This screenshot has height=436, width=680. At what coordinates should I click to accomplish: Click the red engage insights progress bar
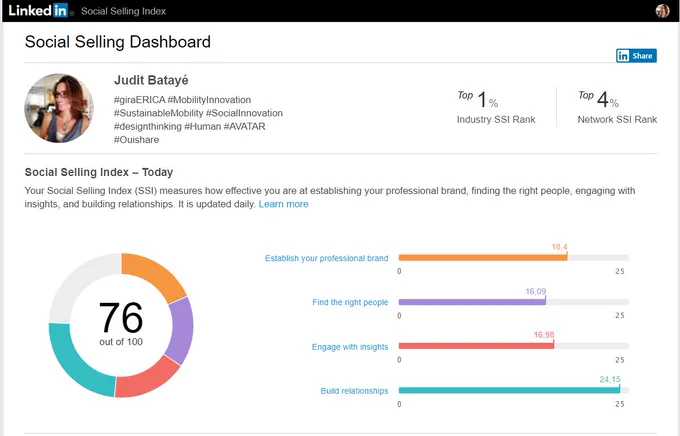(x=476, y=346)
